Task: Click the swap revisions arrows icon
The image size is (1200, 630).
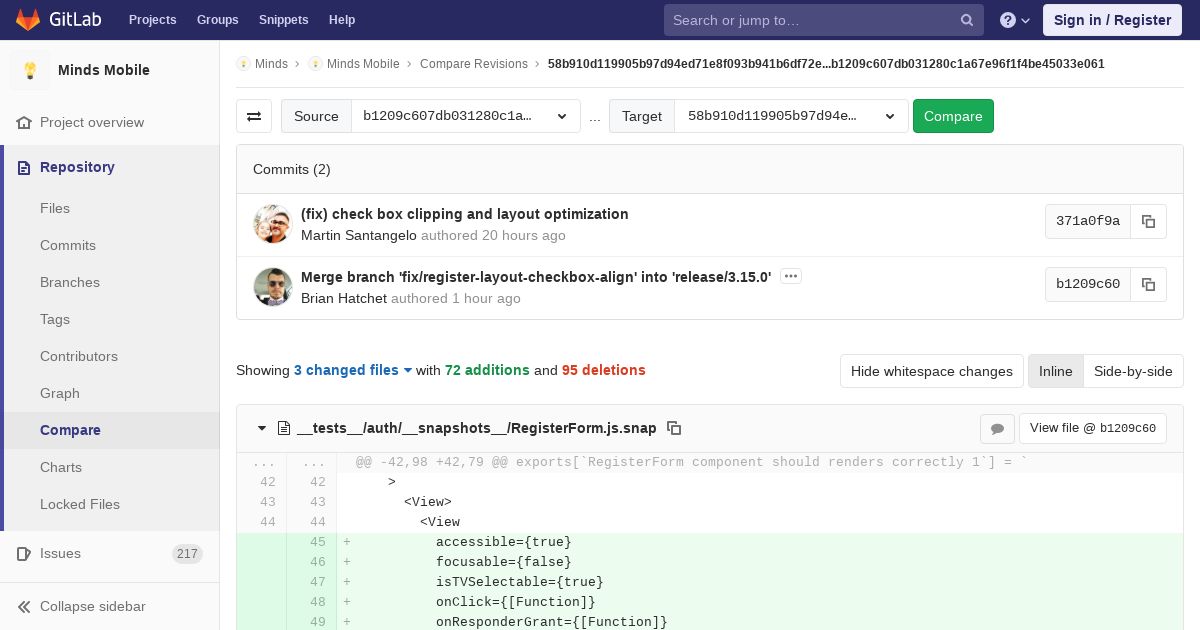Action: [x=254, y=116]
